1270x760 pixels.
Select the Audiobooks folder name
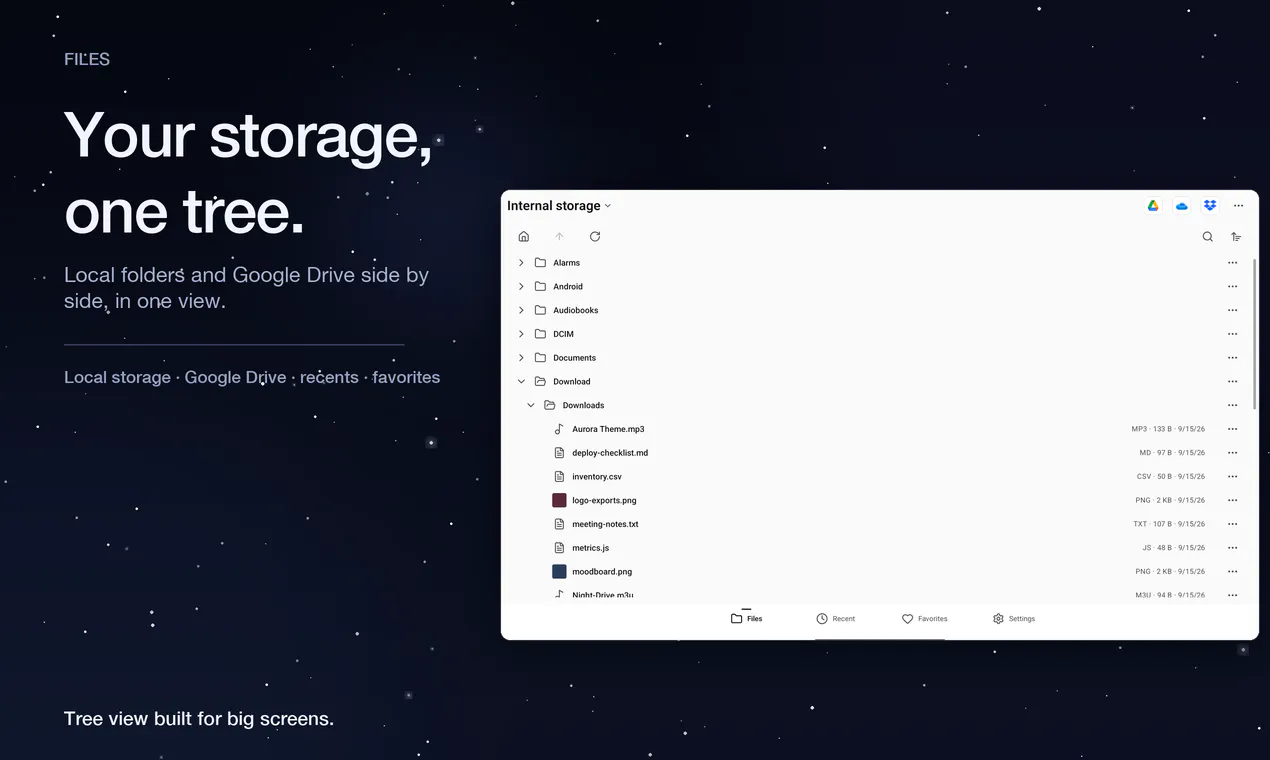[x=576, y=310]
